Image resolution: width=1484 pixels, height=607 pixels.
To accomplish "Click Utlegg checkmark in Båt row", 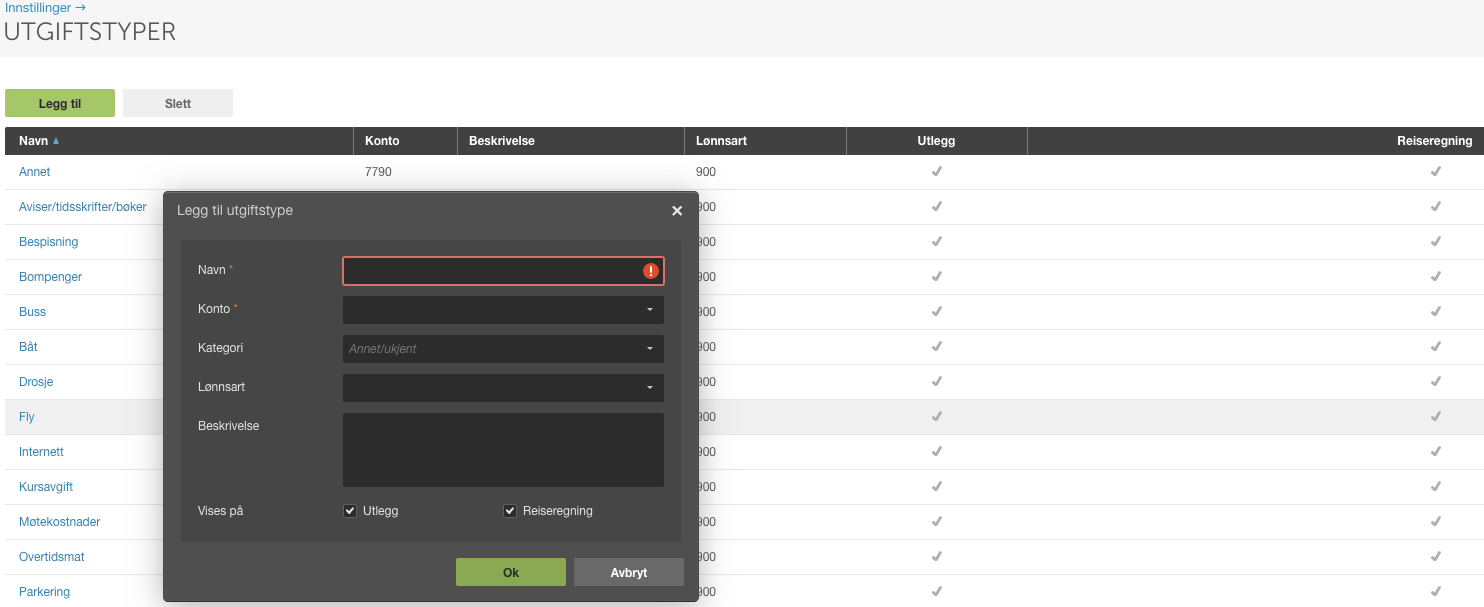I will tap(937, 347).
